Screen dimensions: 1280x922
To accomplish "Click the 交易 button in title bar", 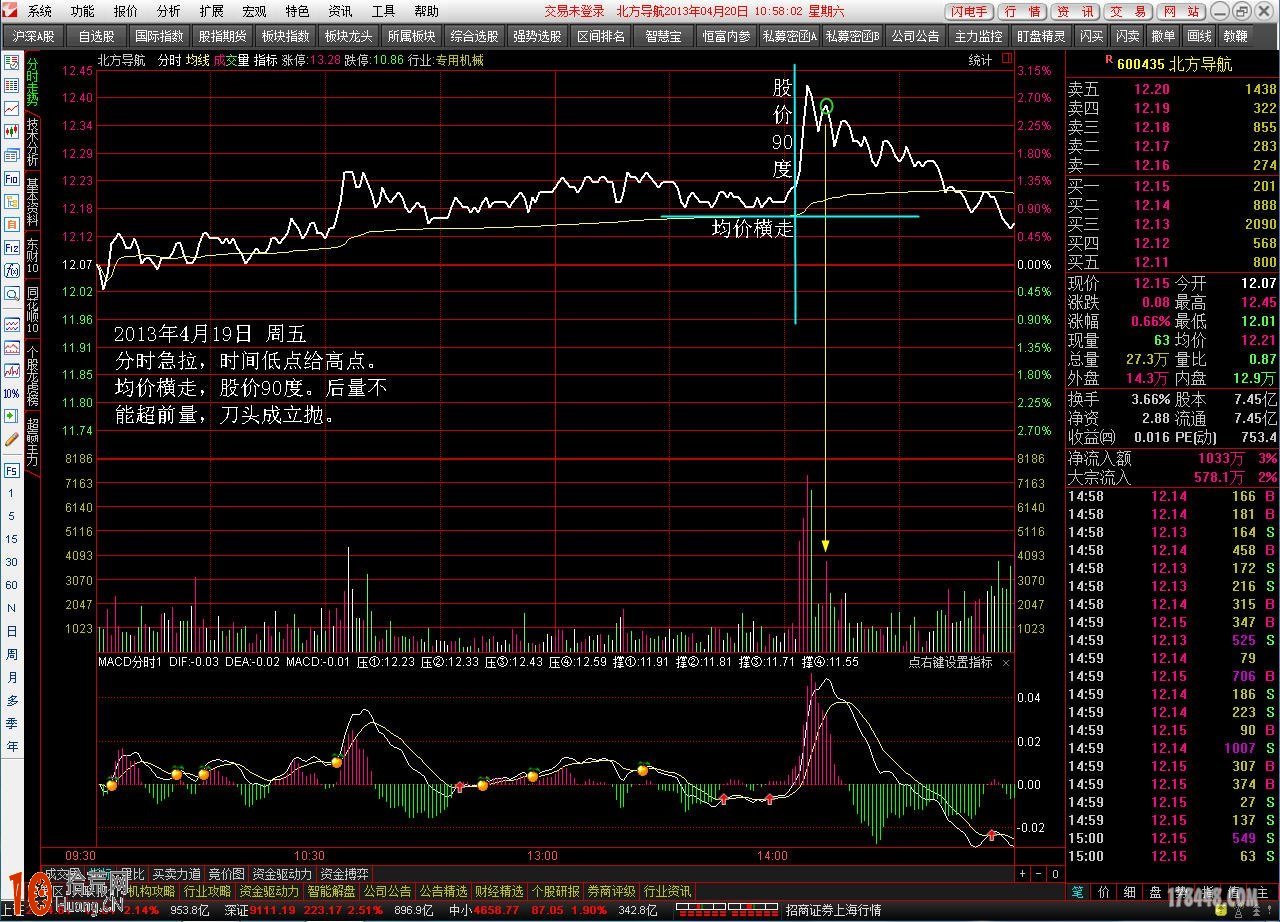I will coord(1129,11).
